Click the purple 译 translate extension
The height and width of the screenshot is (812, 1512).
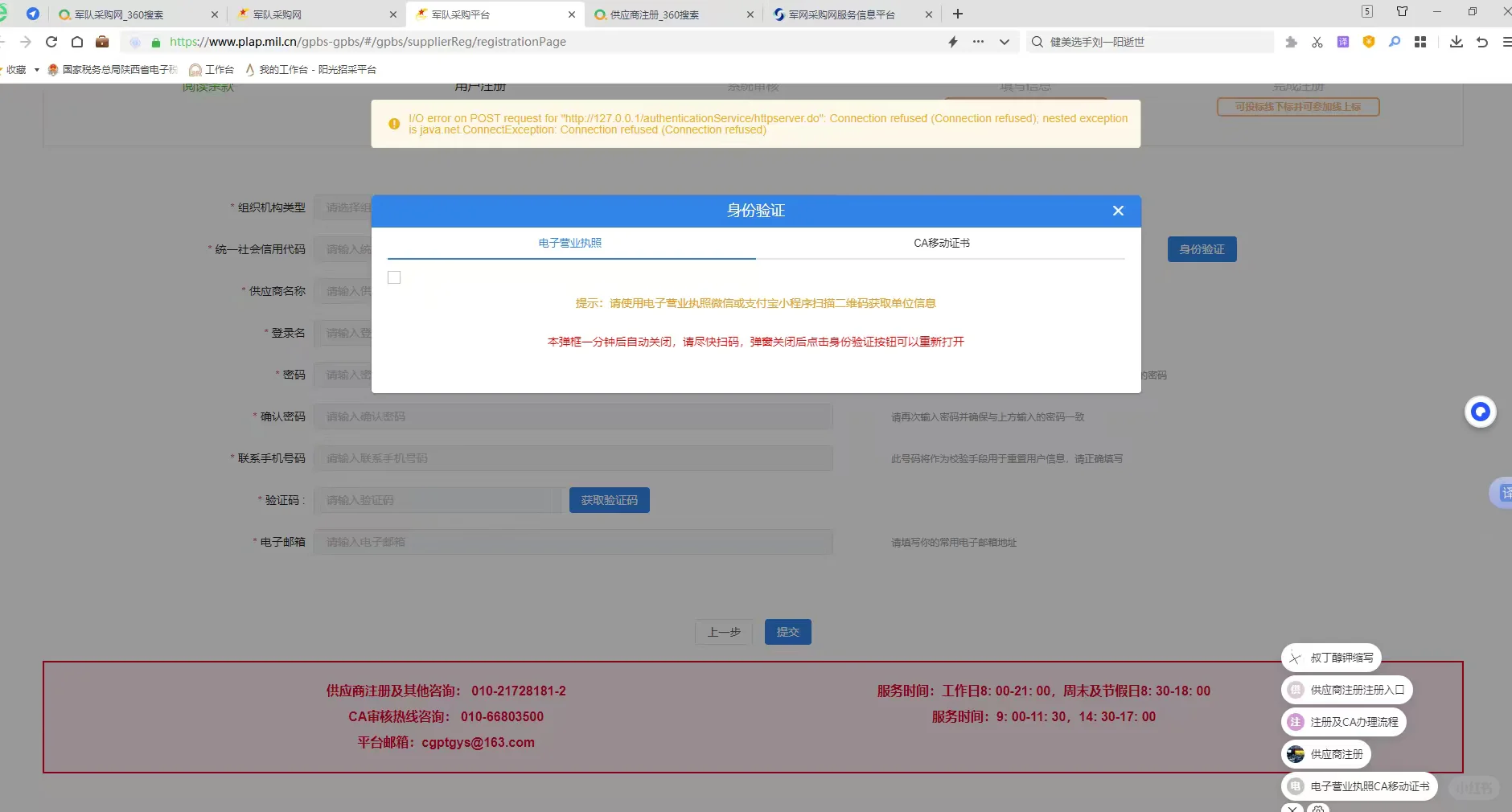1343,42
